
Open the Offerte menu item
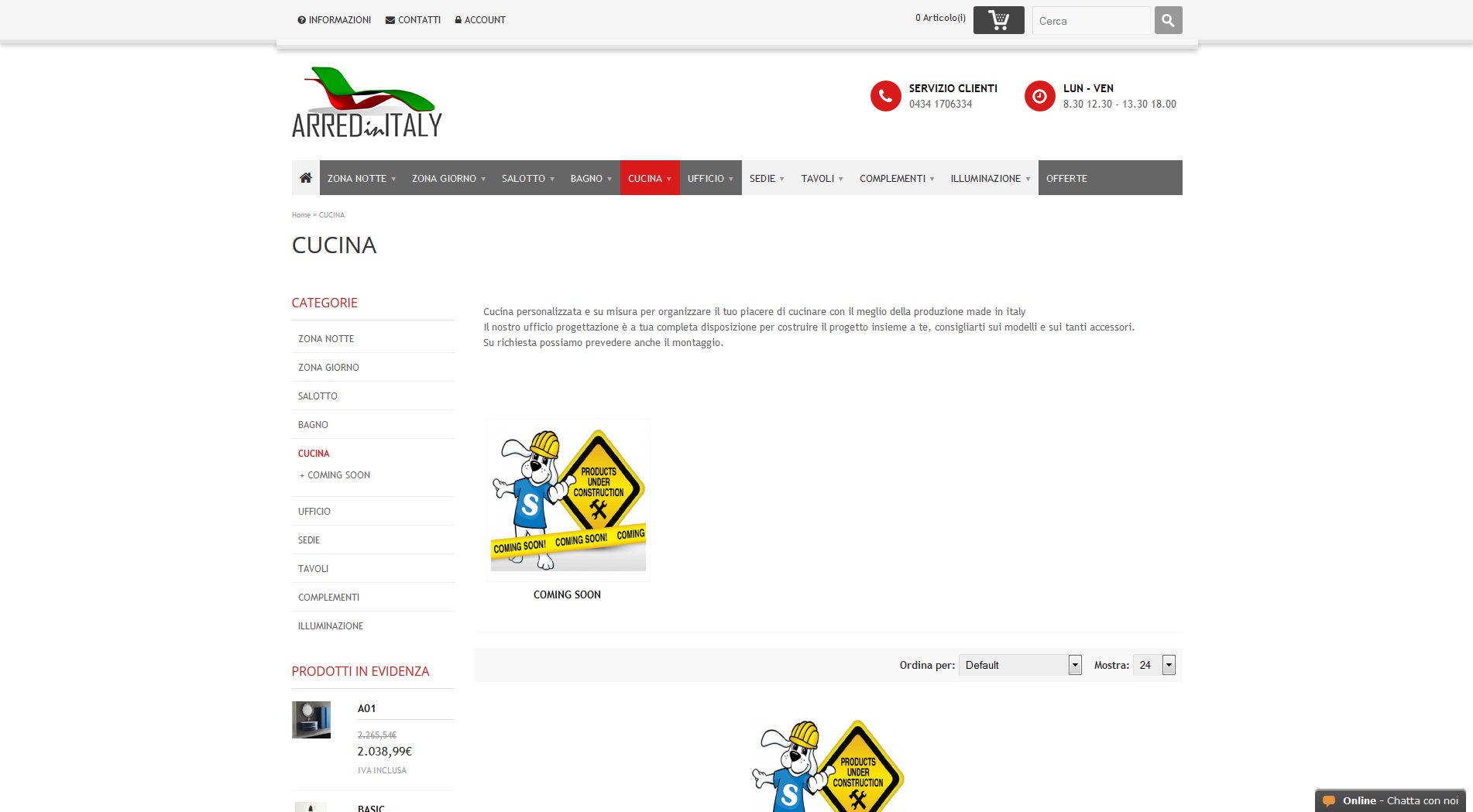pyautogui.click(x=1067, y=178)
